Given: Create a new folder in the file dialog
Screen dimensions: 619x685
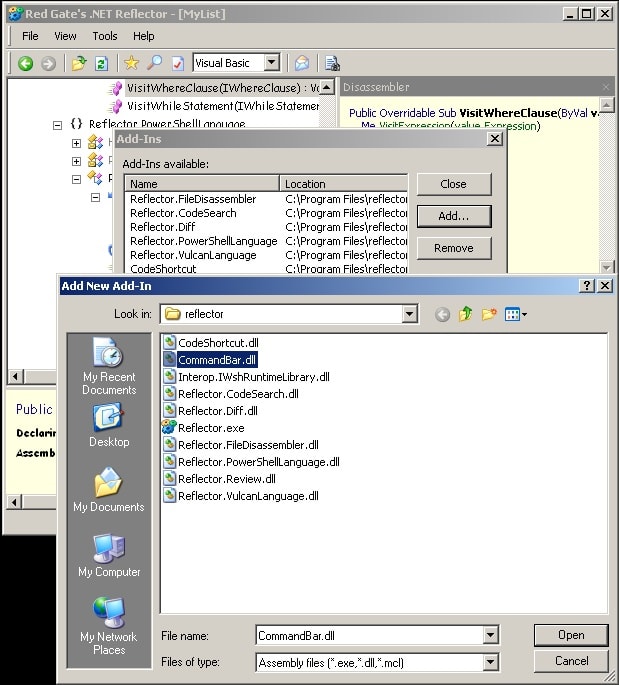Looking at the screenshot, I should tap(489, 314).
